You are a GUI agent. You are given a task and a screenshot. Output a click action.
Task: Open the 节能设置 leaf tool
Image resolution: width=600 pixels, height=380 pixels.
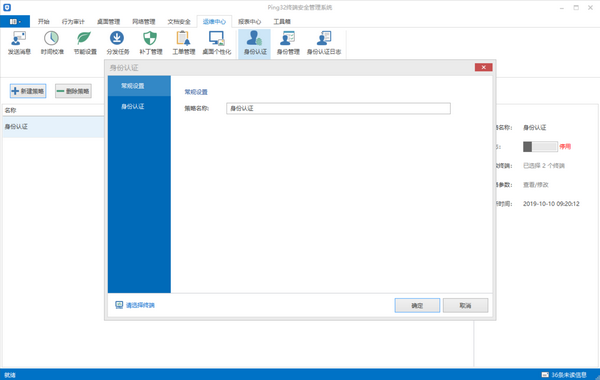click(x=85, y=43)
